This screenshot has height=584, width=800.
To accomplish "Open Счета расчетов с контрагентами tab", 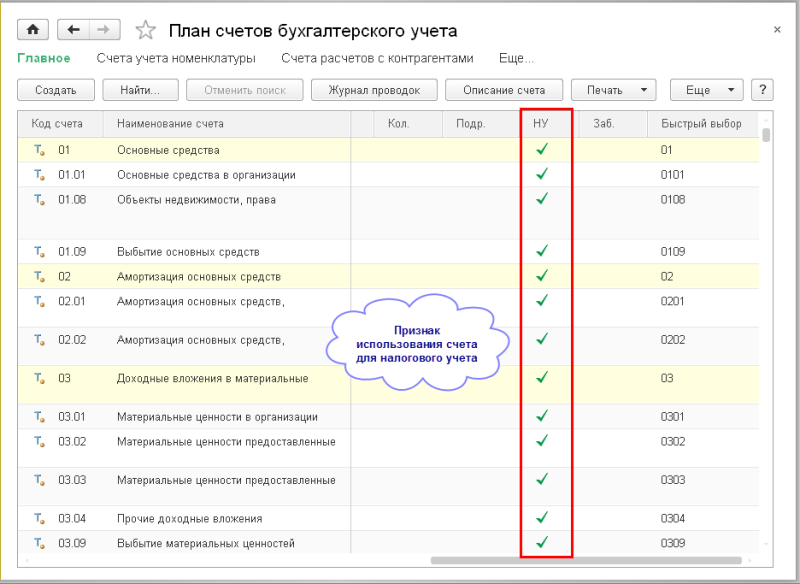I will tap(377, 59).
